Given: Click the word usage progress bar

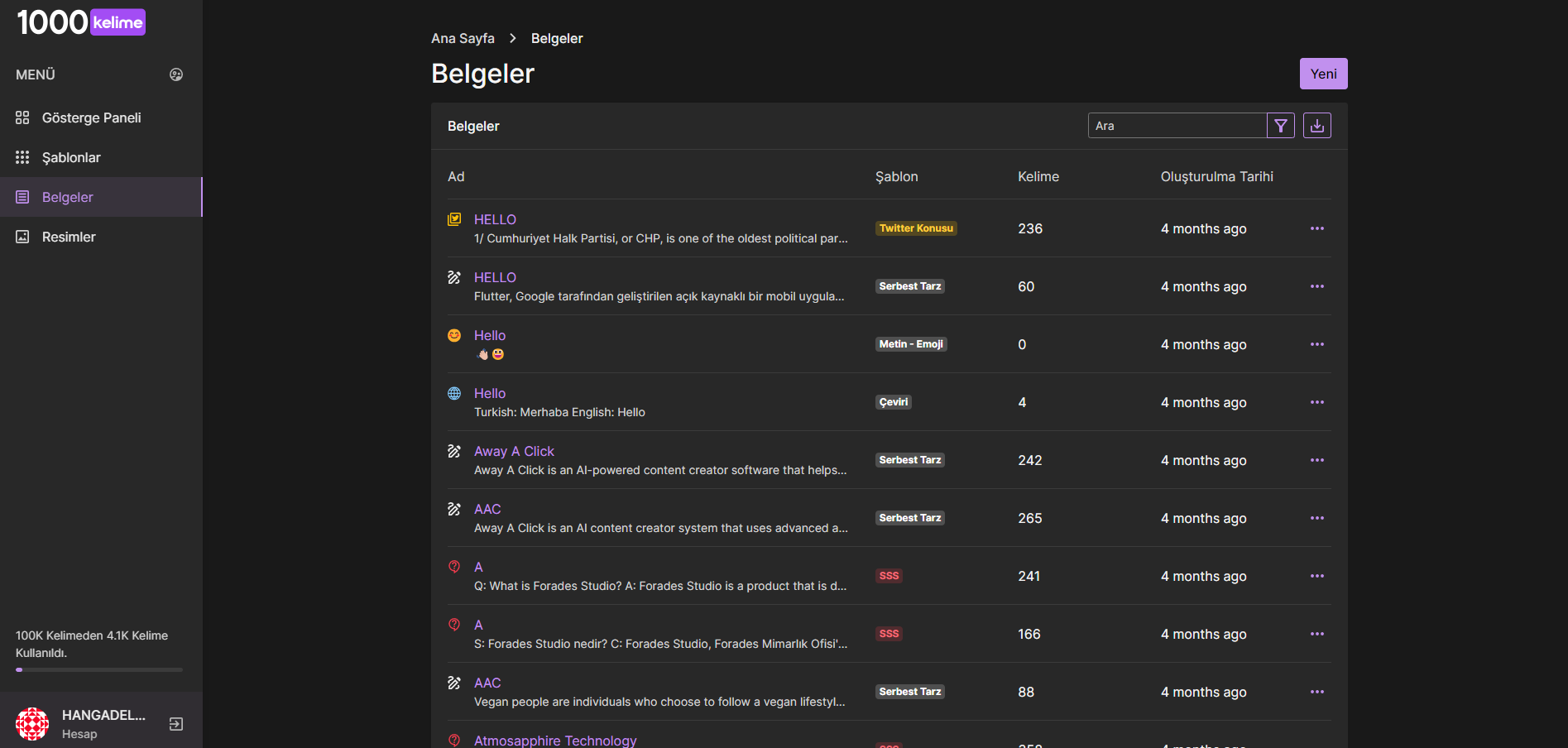Looking at the screenshot, I should (99, 669).
